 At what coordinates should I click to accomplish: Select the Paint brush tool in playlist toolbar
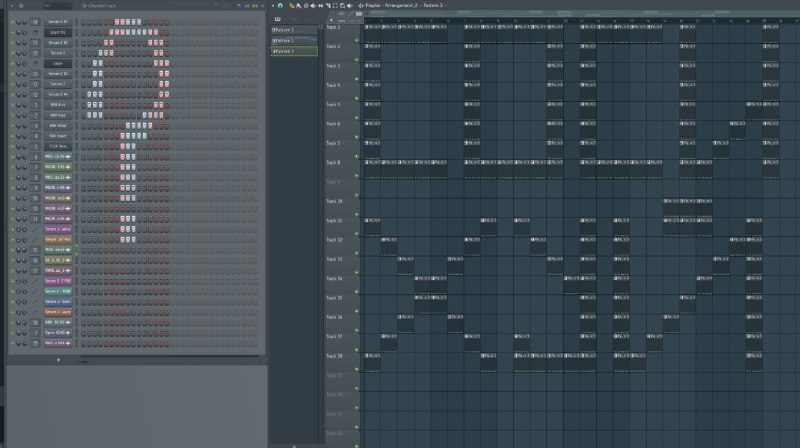pyautogui.click(x=298, y=6)
